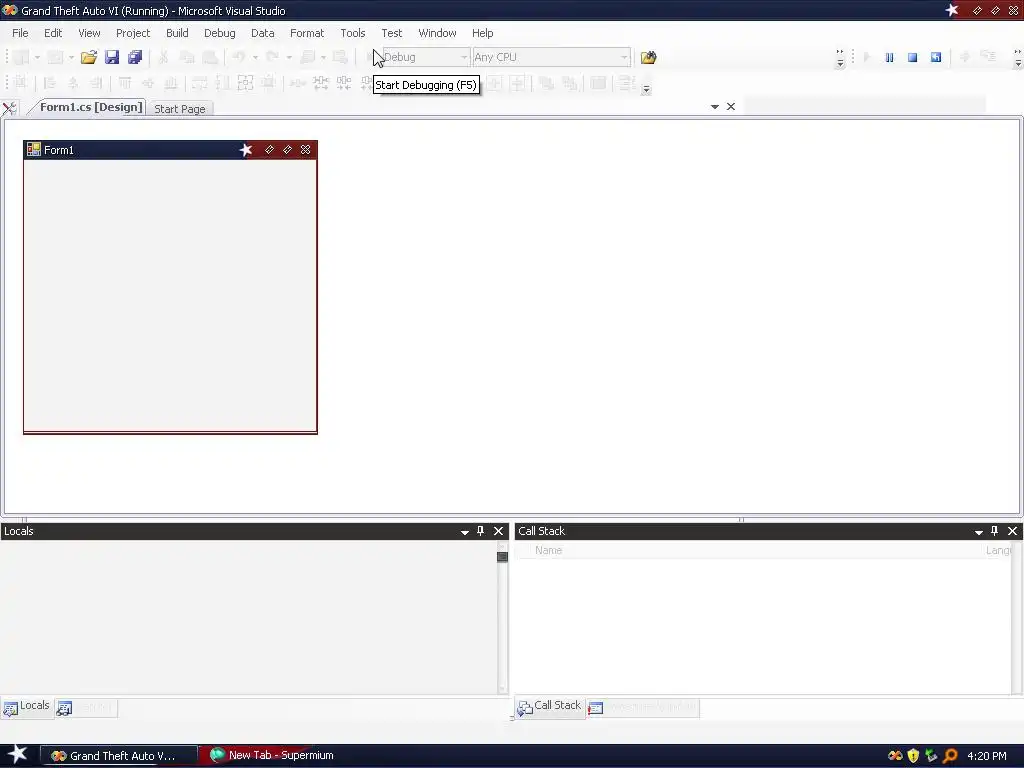Click the security shield tray icon

pyautogui.click(x=913, y=756)
